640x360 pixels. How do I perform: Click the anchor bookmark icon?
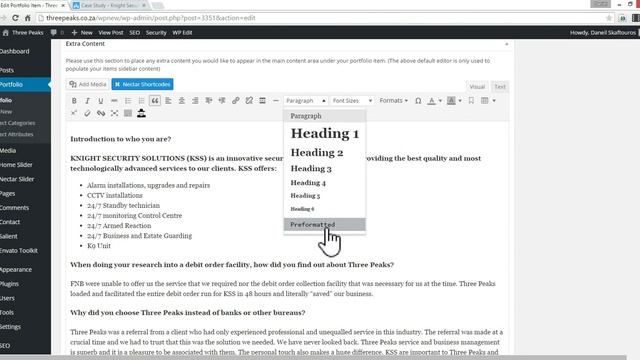point(471,101)
